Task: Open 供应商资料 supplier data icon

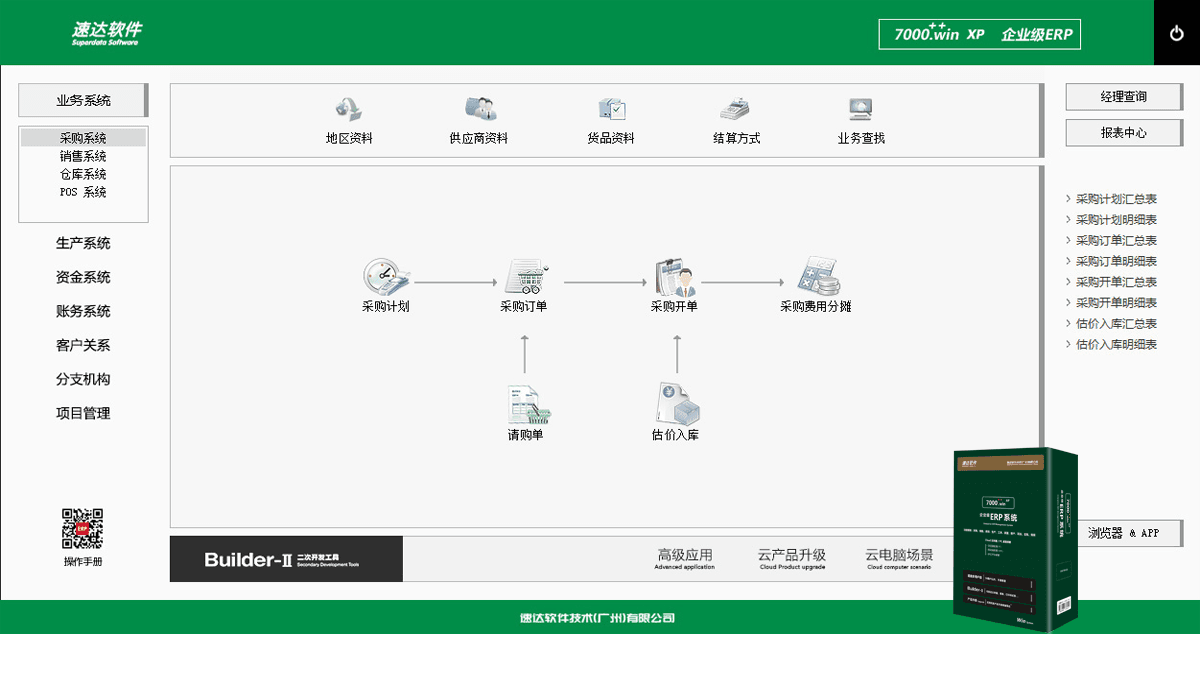Action: coord(479,110)
